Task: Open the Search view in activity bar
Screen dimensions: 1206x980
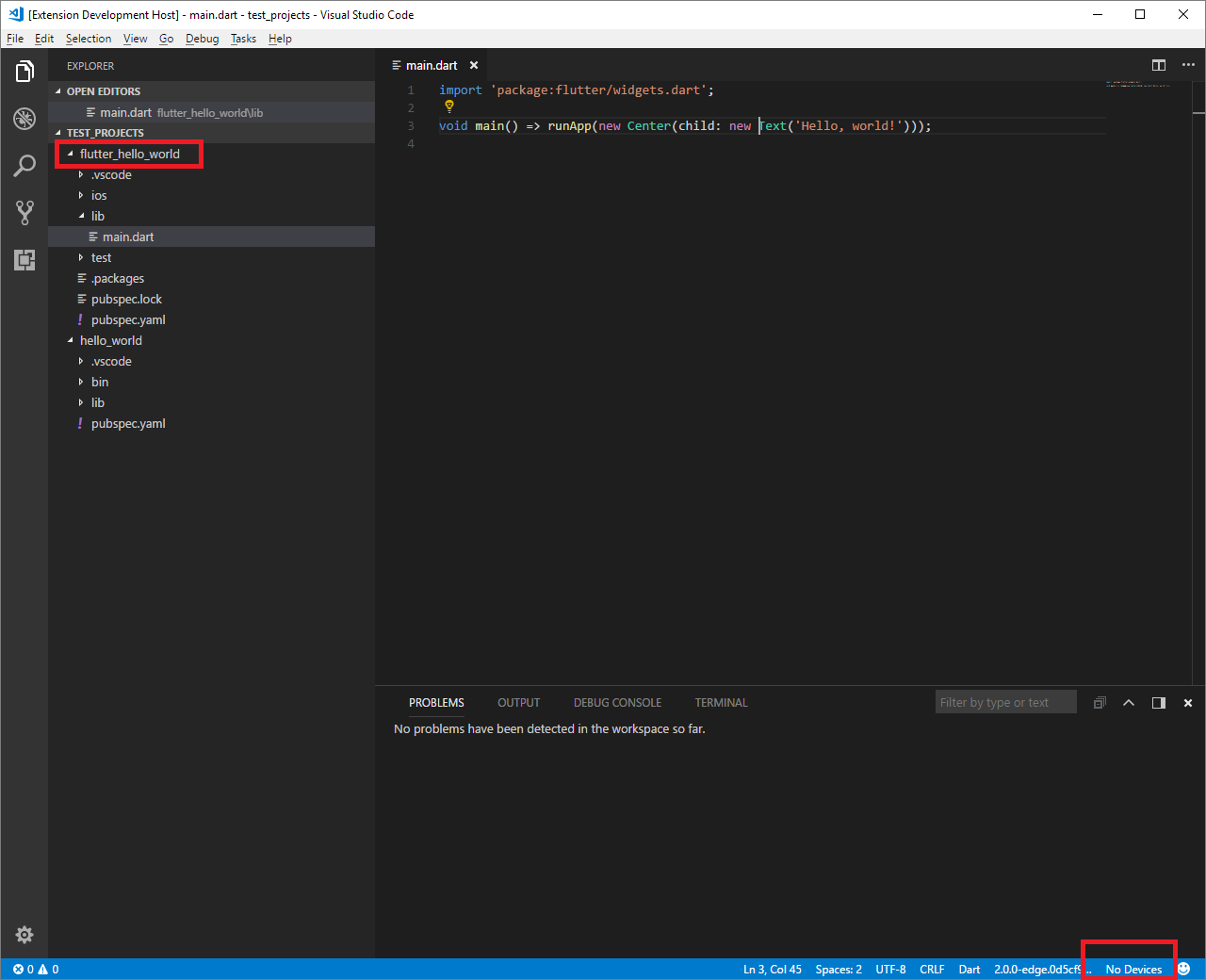Action: pyautogui.click(x=24, y=166)
